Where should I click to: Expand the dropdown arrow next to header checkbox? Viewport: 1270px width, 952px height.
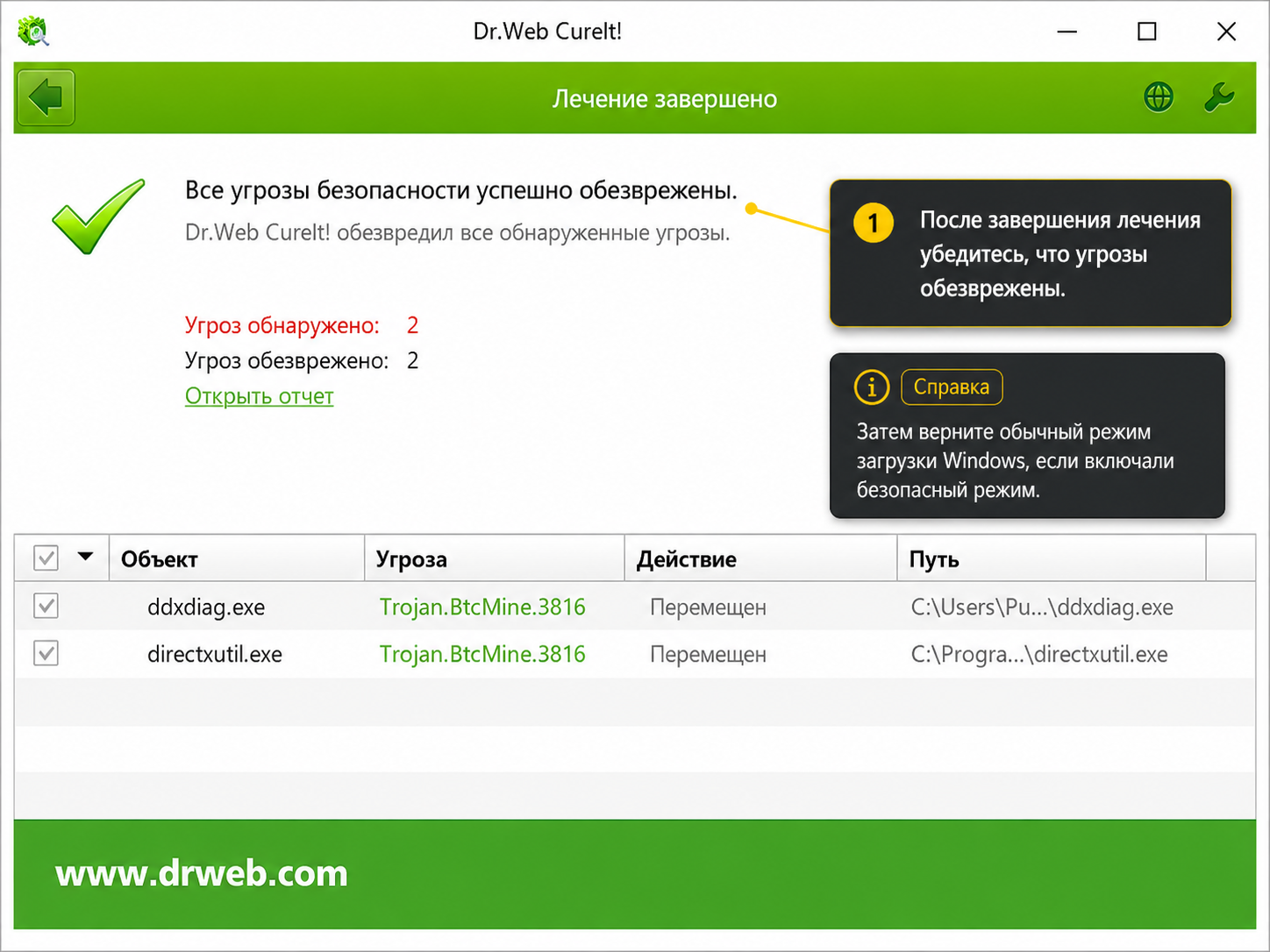pyautogui.click(x=85, y=557)
